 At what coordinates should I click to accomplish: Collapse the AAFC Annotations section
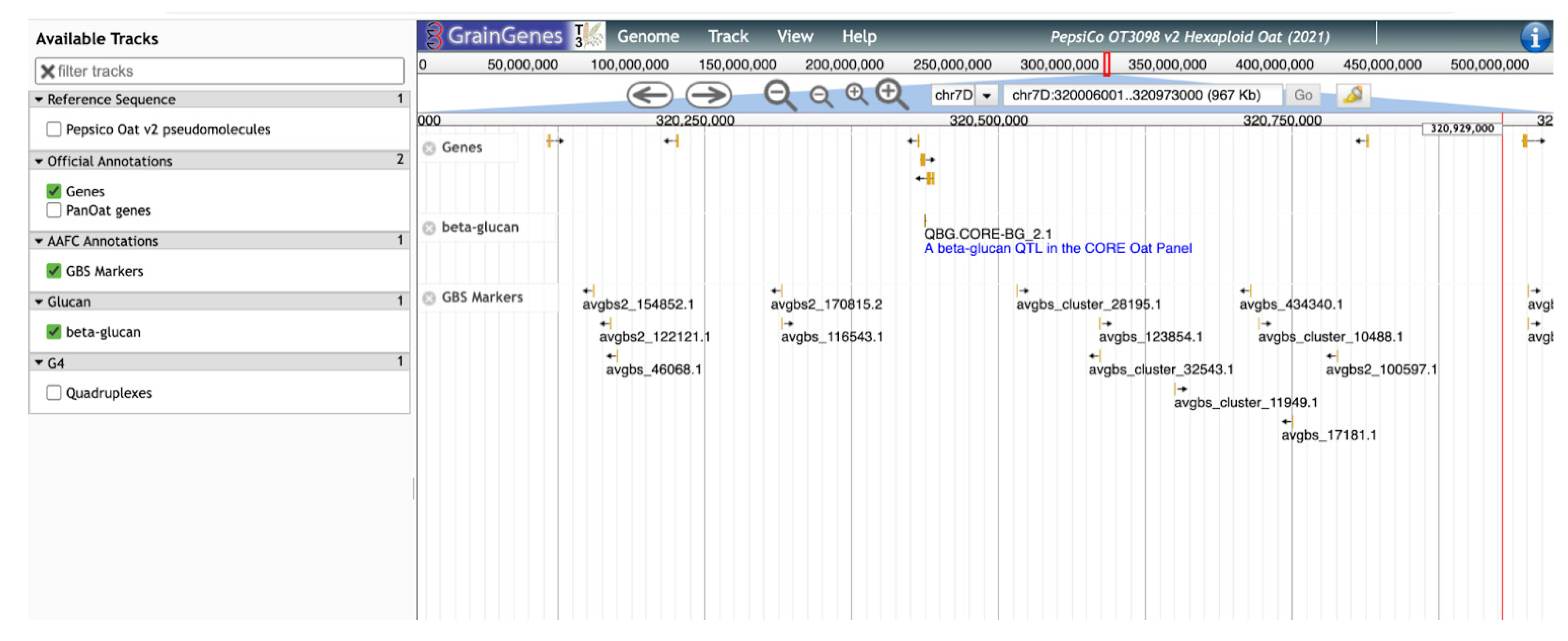pyautogui.click(x=39, y=241)
